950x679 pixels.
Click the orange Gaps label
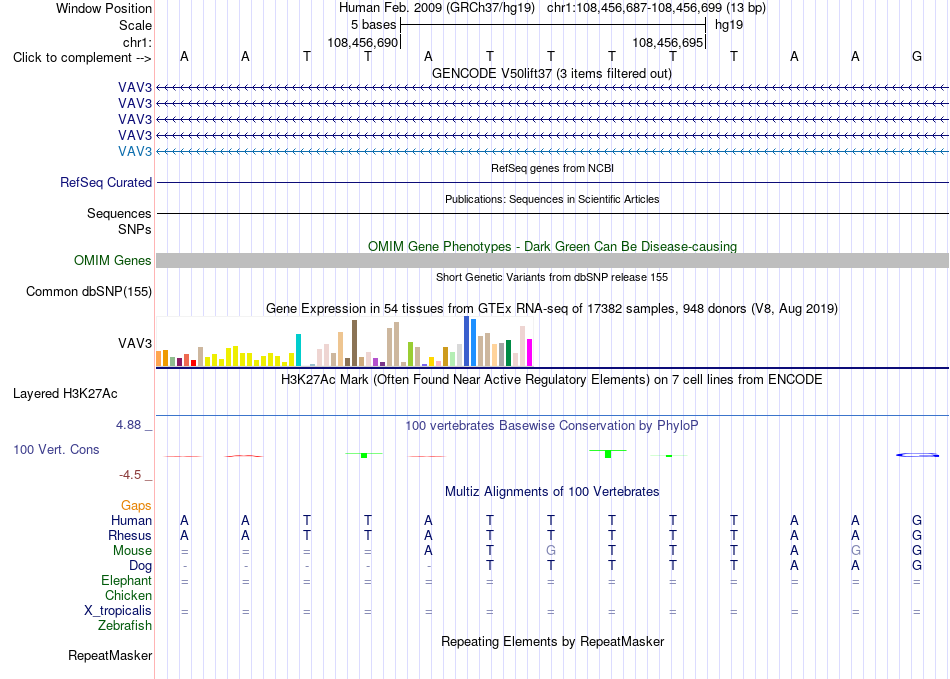click(x=136, y=505)
